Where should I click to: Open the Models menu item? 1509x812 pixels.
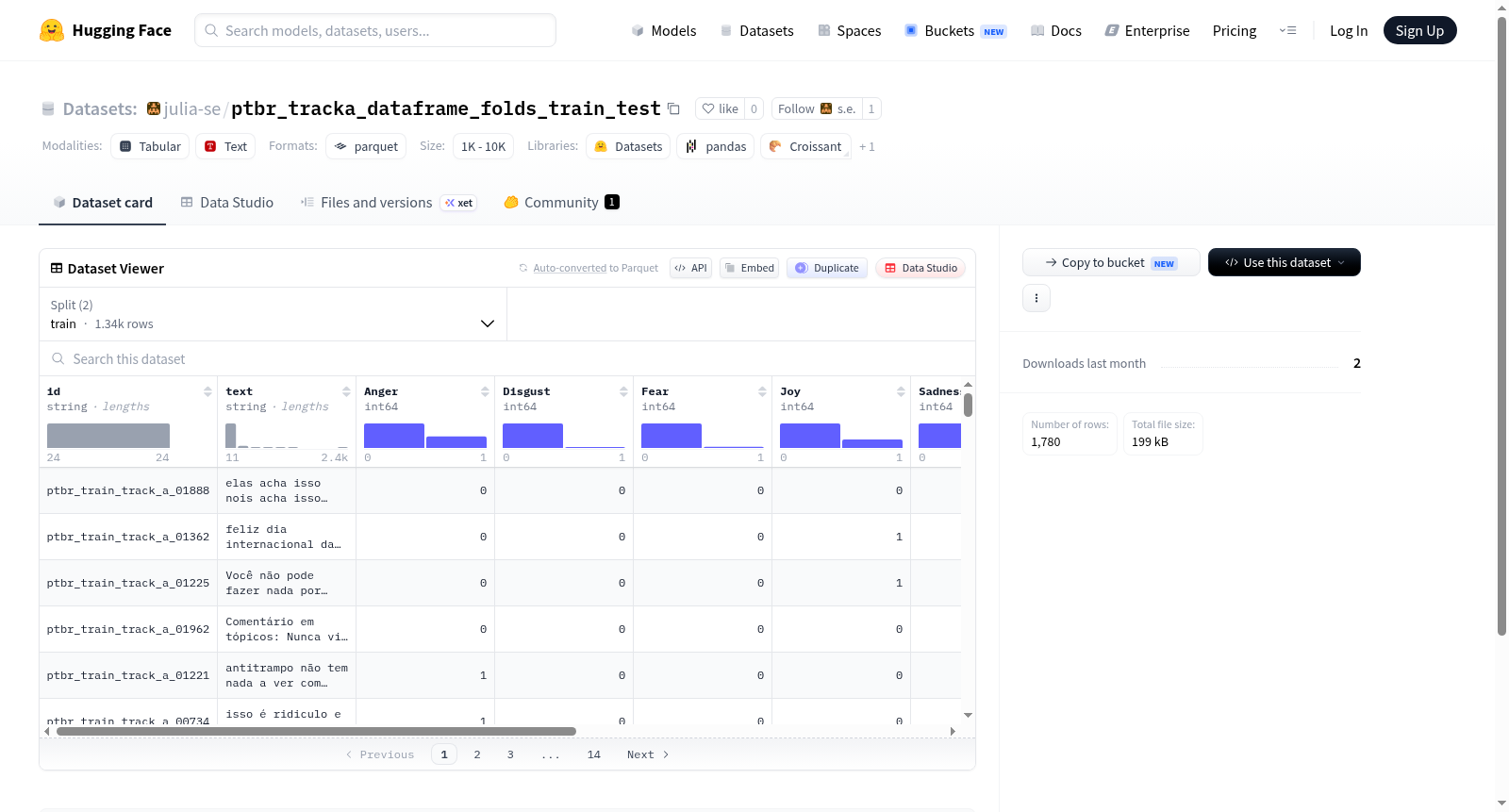(664, 30)
